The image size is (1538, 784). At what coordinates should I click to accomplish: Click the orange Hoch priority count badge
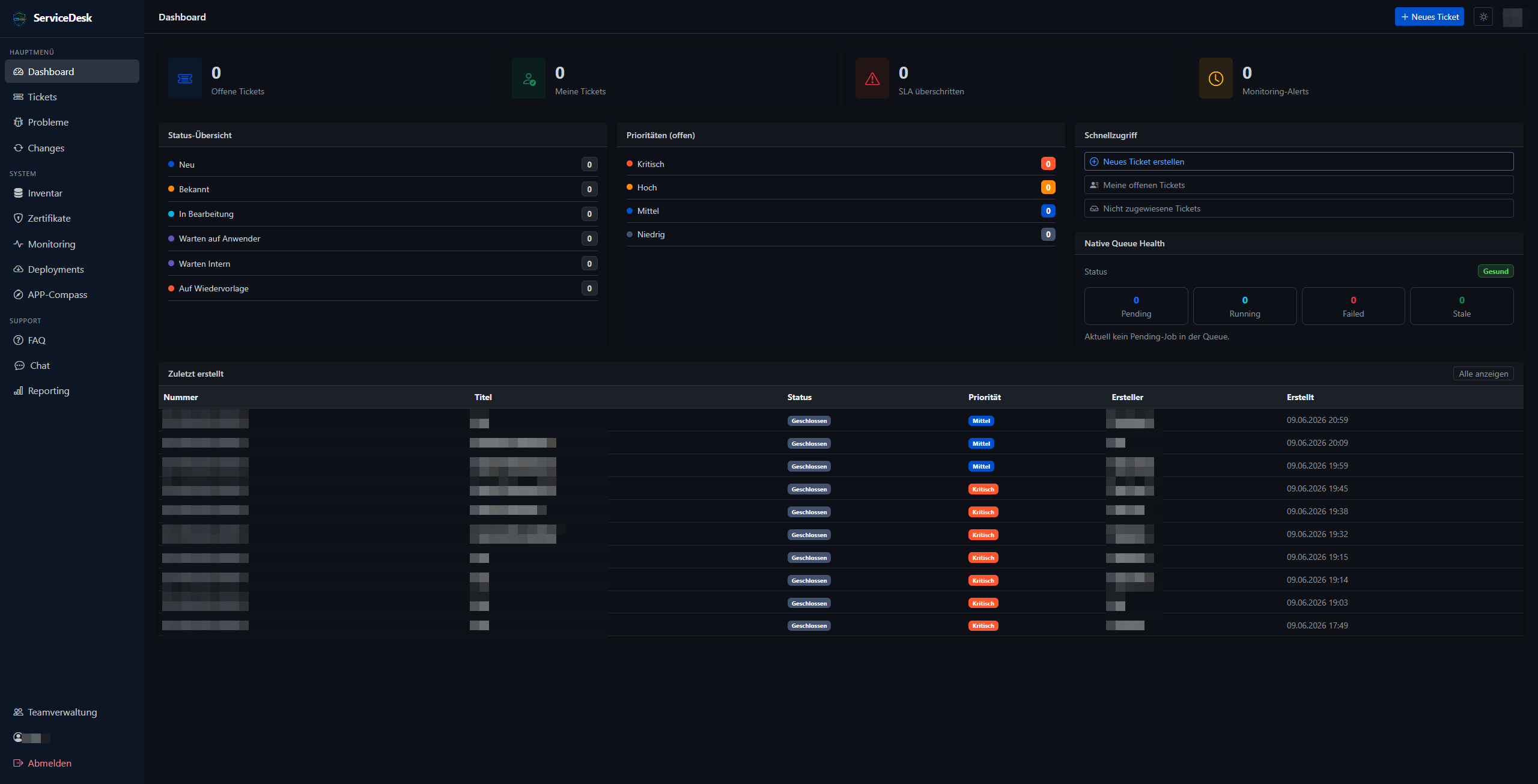(1048, 187)
